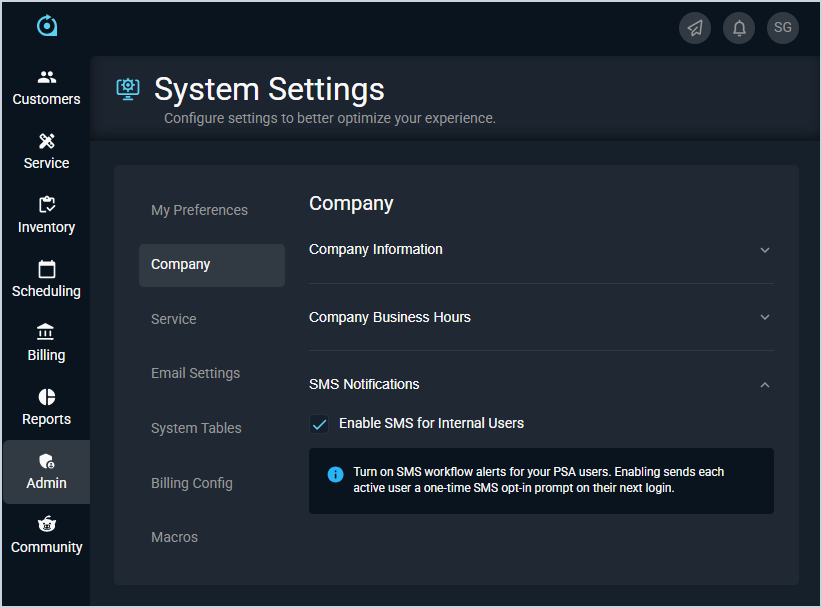Expand Company Business Hours section
The width and height of the screenshot is (822, 608).
(765, 317)
